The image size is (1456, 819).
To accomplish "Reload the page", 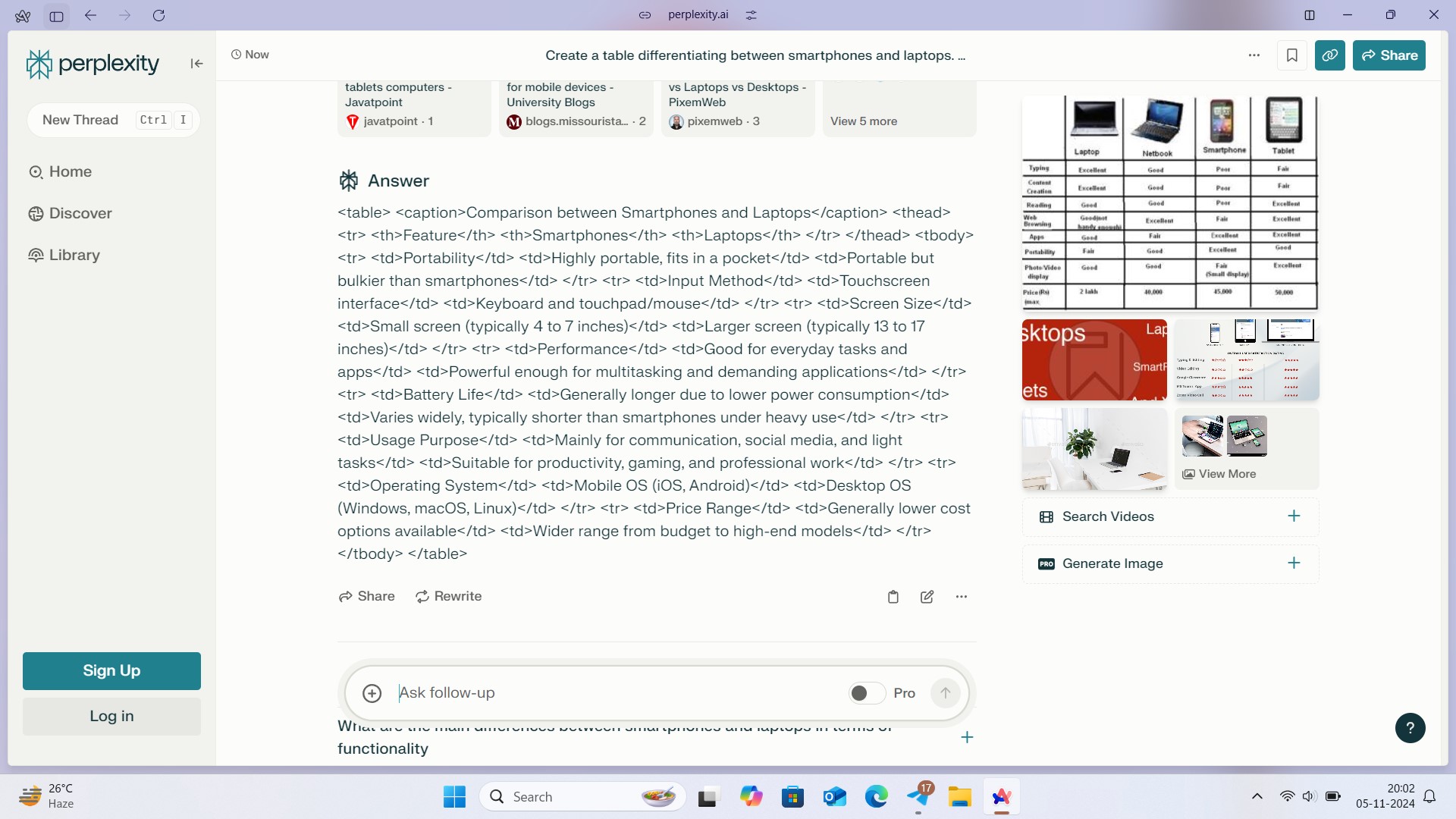I will tap(158, 15).
